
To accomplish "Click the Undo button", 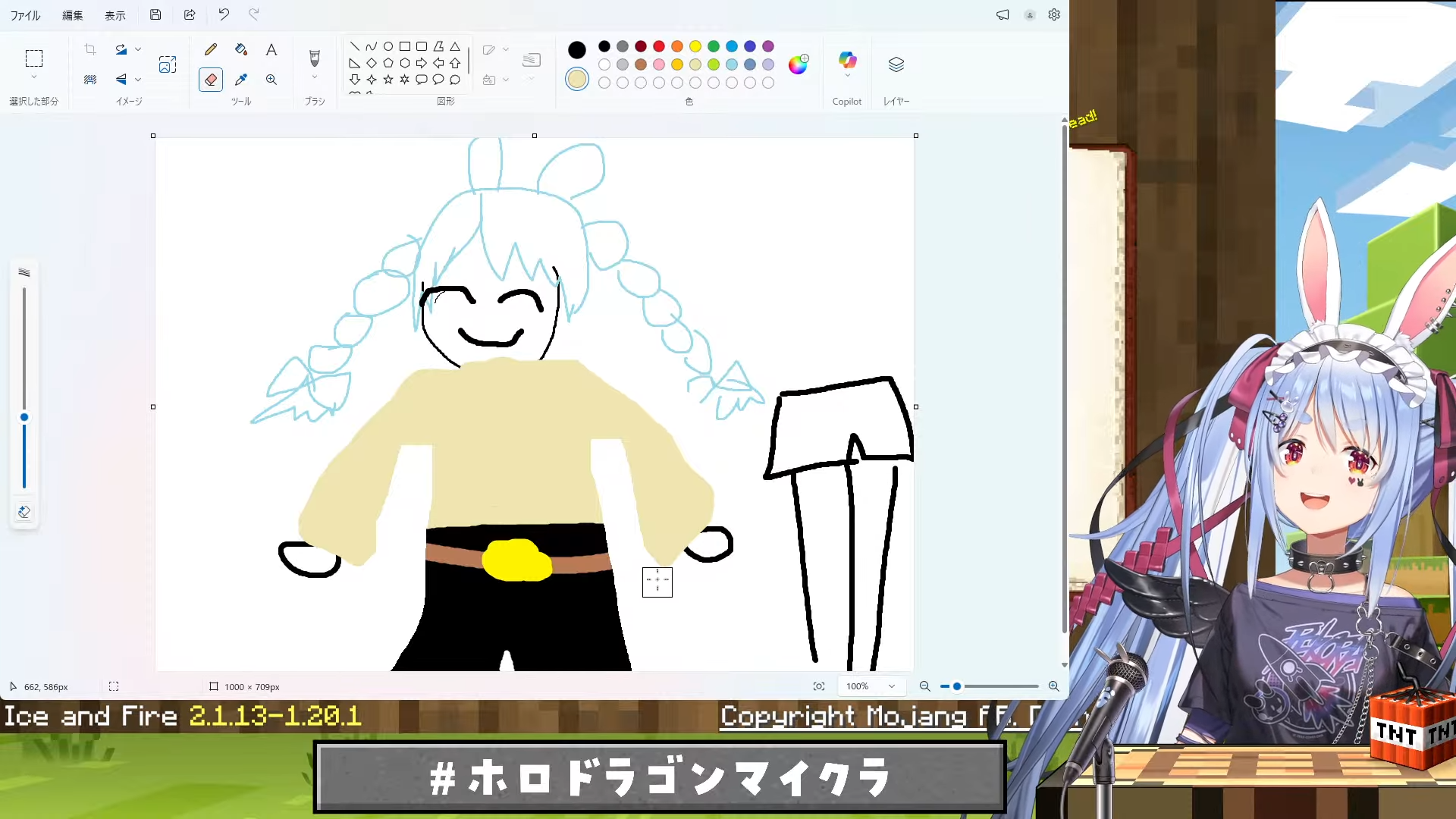I will click(x=224, y=14).
